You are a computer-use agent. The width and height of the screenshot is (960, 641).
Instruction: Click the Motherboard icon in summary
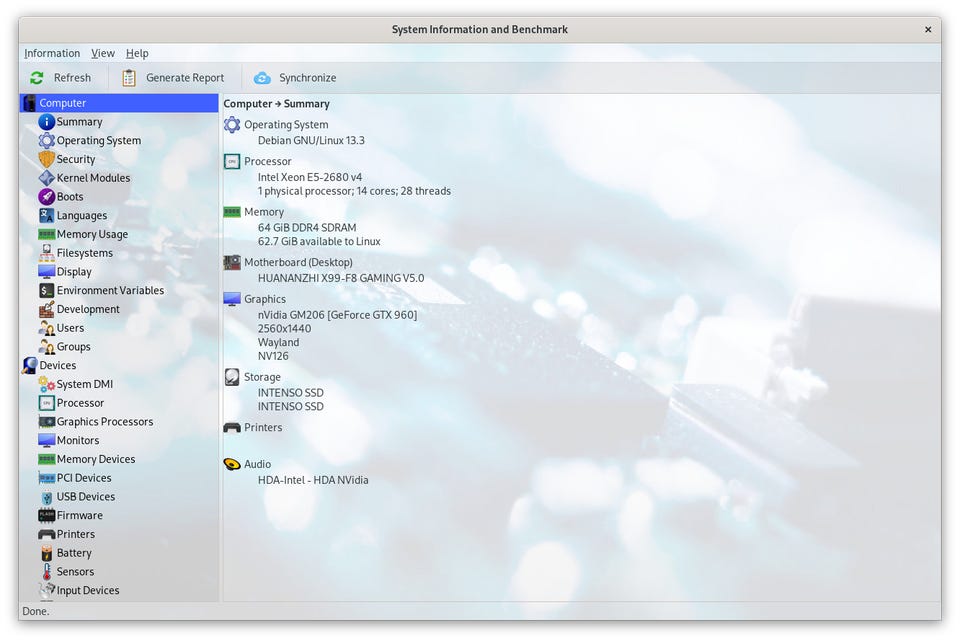click(232, 263)
